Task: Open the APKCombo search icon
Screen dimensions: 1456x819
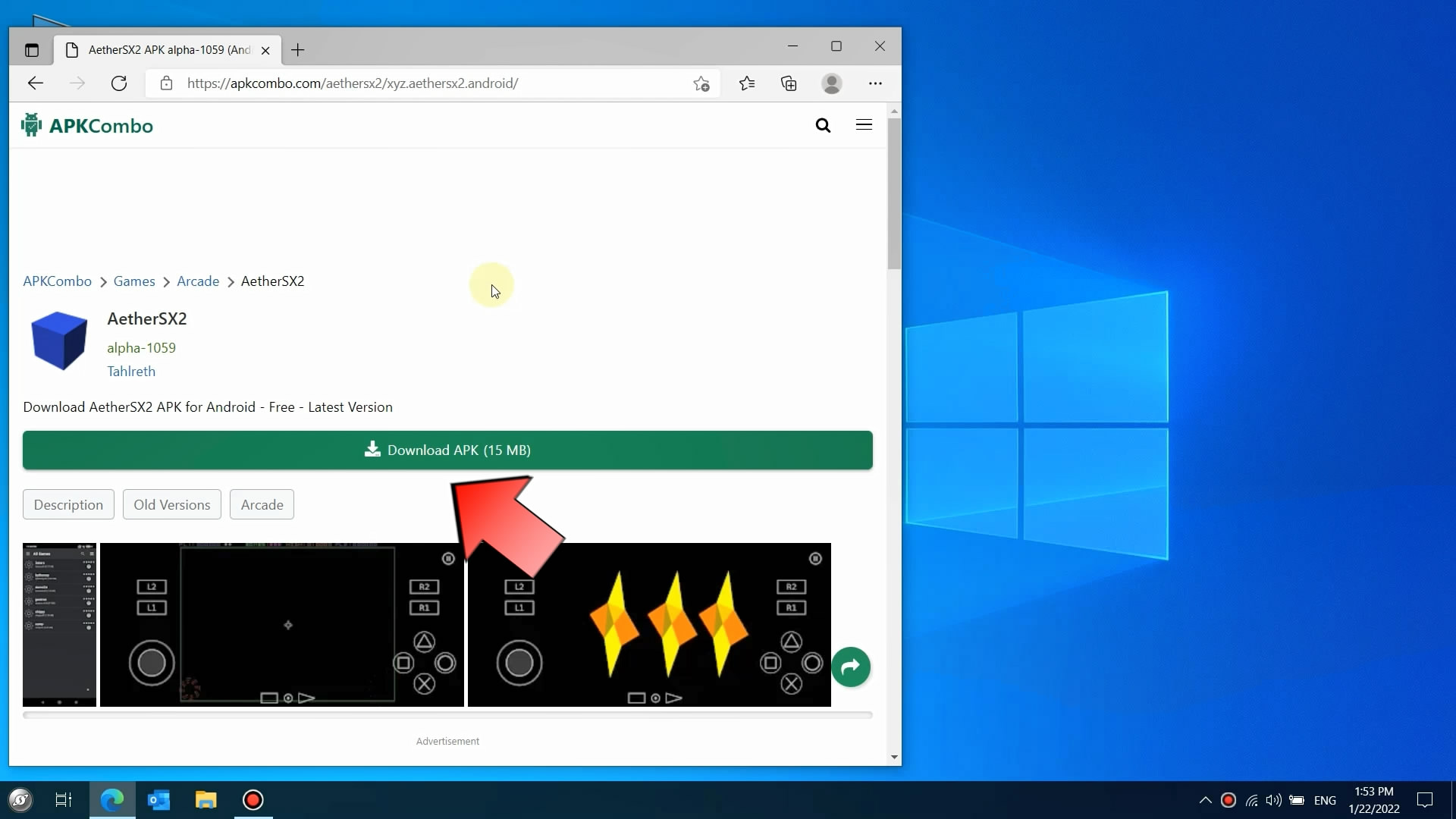Action: [823, 125]
